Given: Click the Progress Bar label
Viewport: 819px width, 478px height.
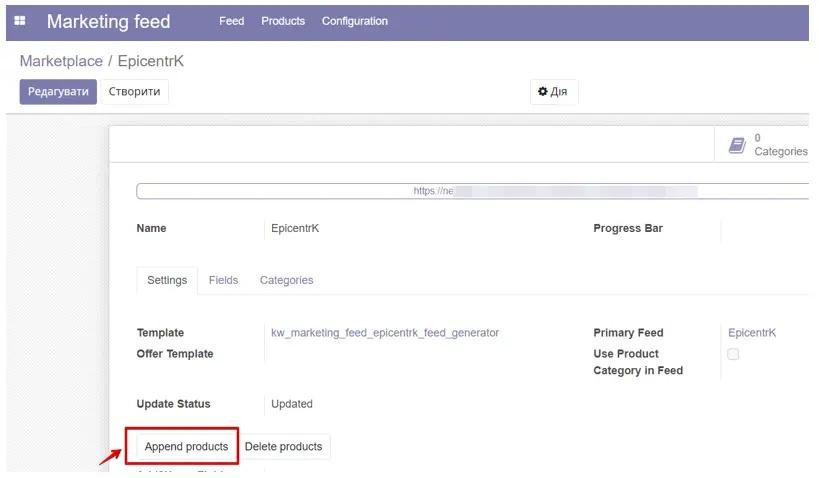Looking at the screenshot, I should click(628, 228).
